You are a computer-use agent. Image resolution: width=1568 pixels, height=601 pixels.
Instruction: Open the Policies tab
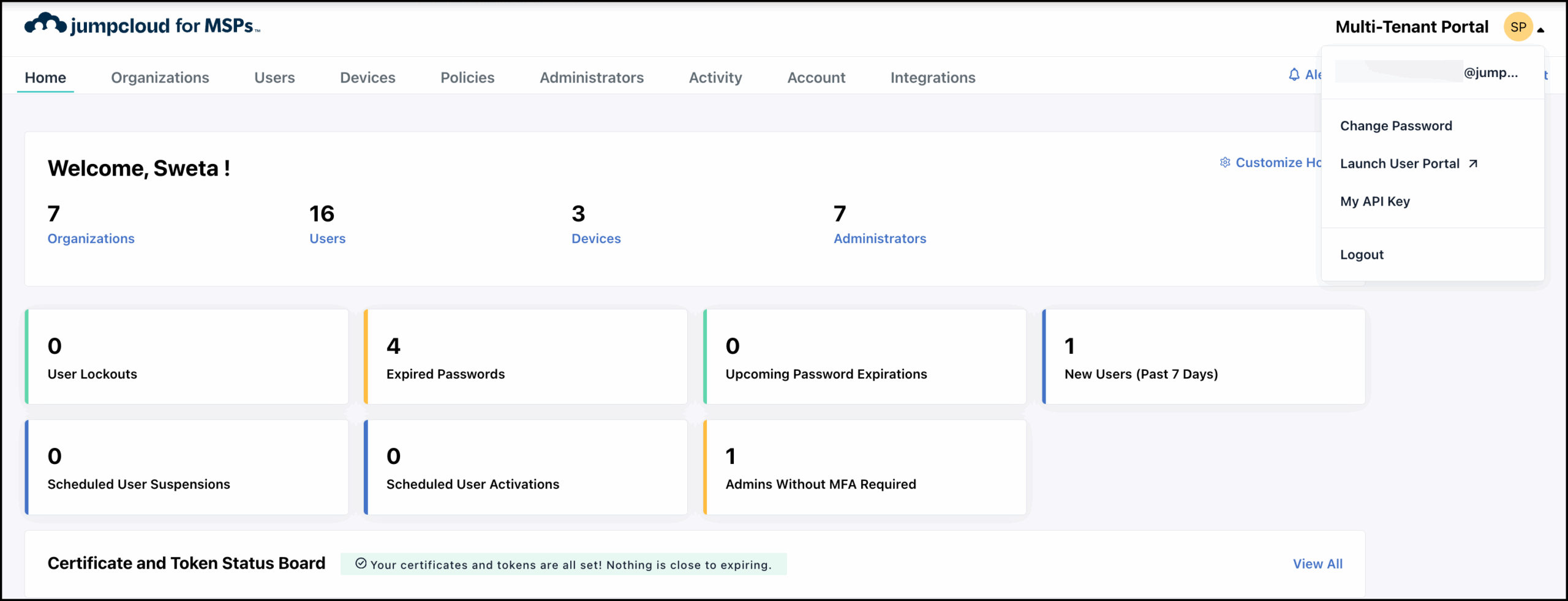click(x=467, y=78)
